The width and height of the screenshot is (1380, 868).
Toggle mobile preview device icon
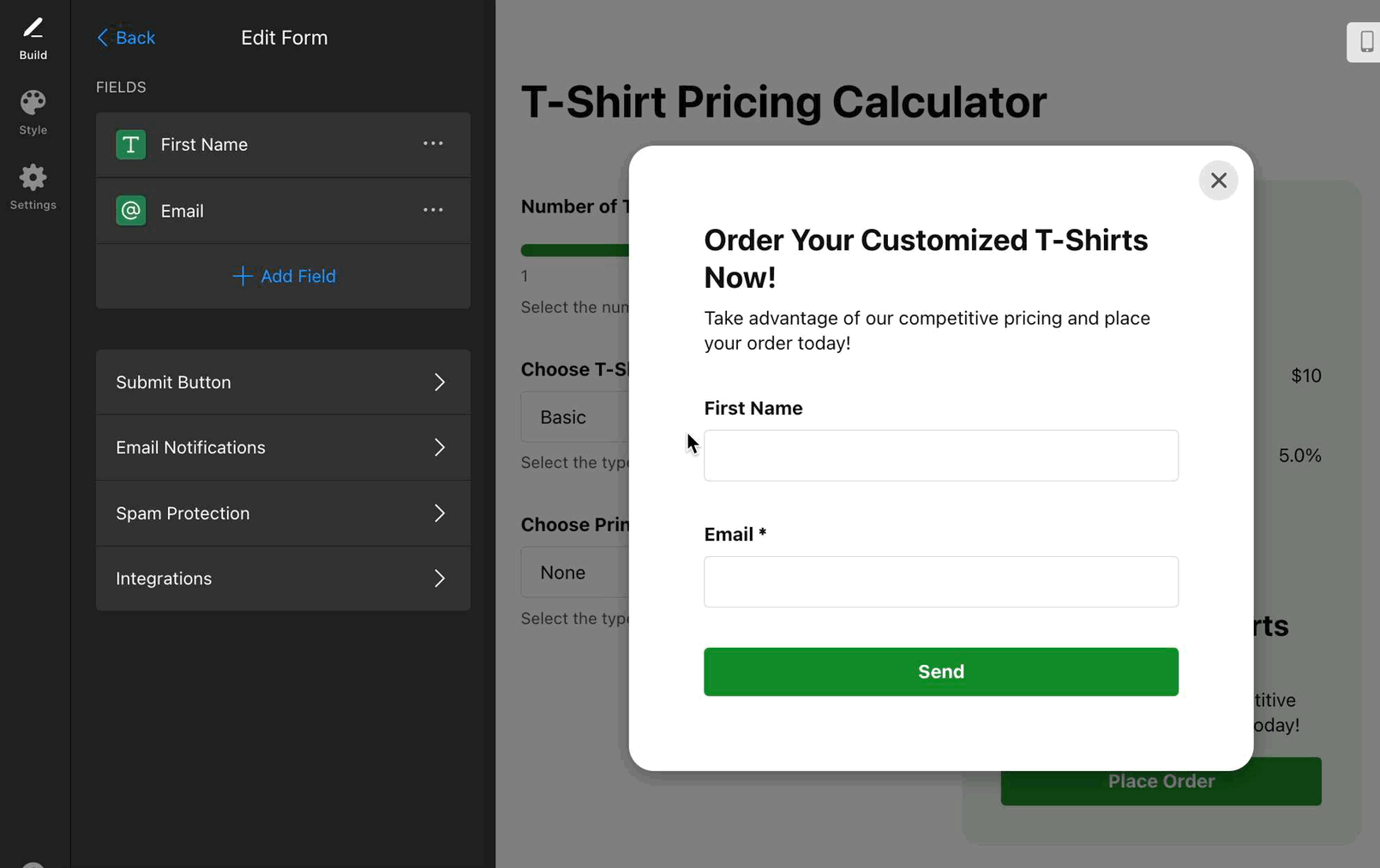[x=1365, y=41]
